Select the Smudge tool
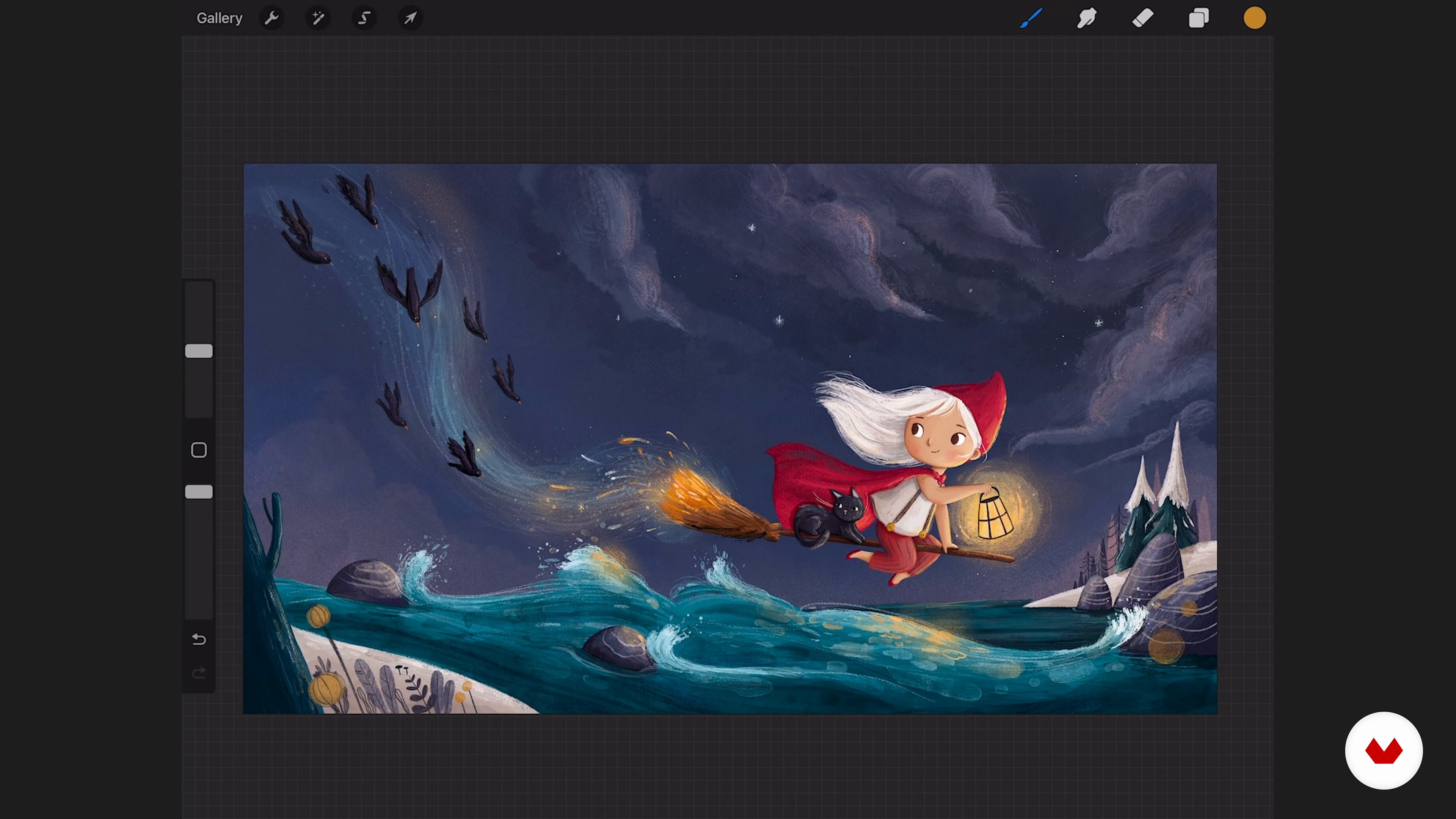 (x=1086, y=18)
